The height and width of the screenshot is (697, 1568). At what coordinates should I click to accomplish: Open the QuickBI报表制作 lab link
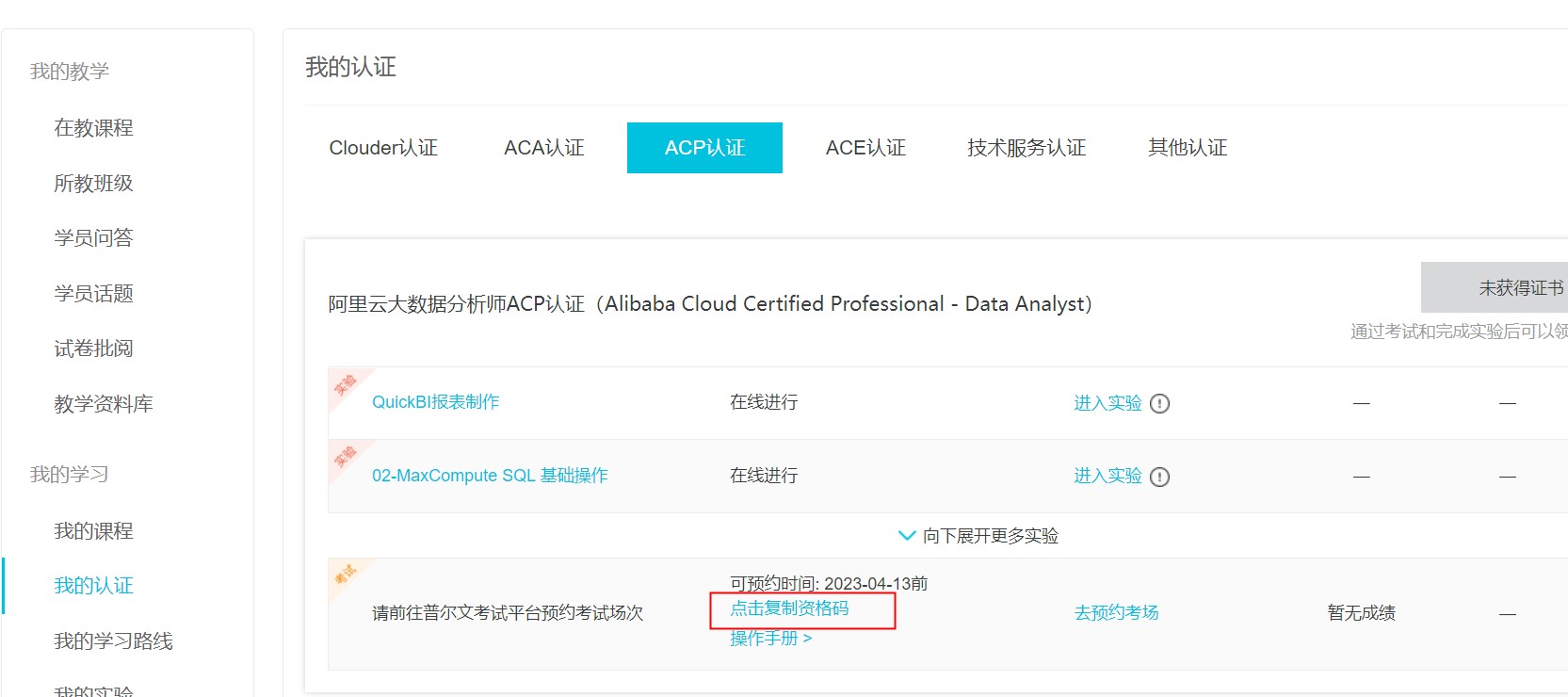pos(435,402)
